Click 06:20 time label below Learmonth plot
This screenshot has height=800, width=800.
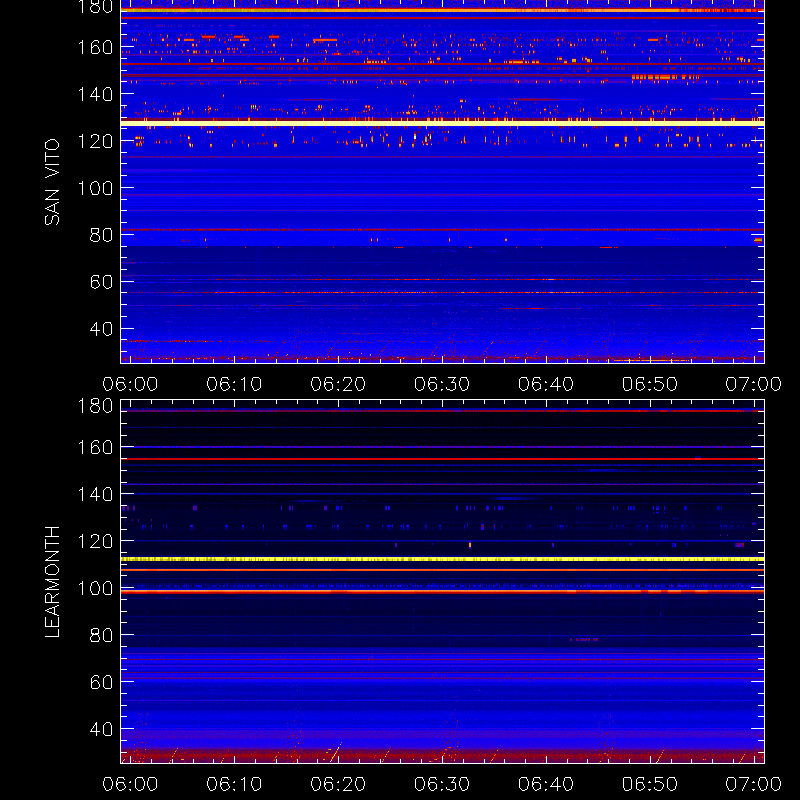[x=338, y=784]
